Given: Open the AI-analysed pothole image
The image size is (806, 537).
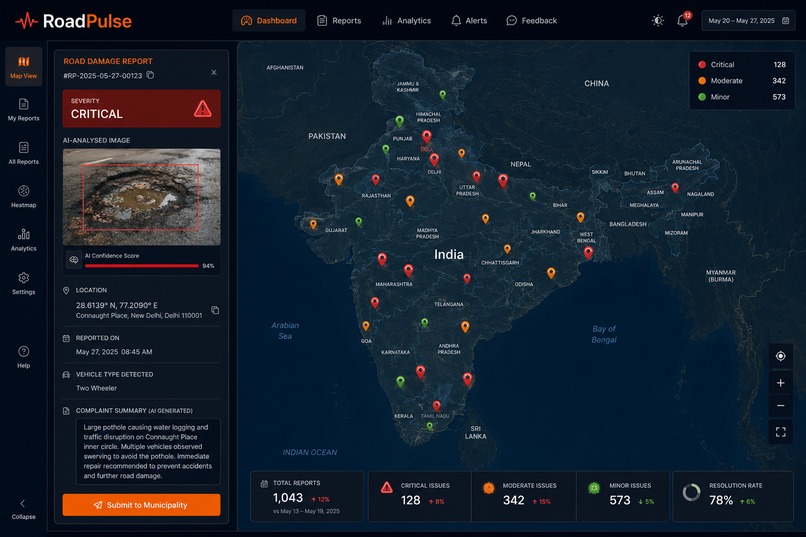Looking at the screenshot, I should click(141, 197).
